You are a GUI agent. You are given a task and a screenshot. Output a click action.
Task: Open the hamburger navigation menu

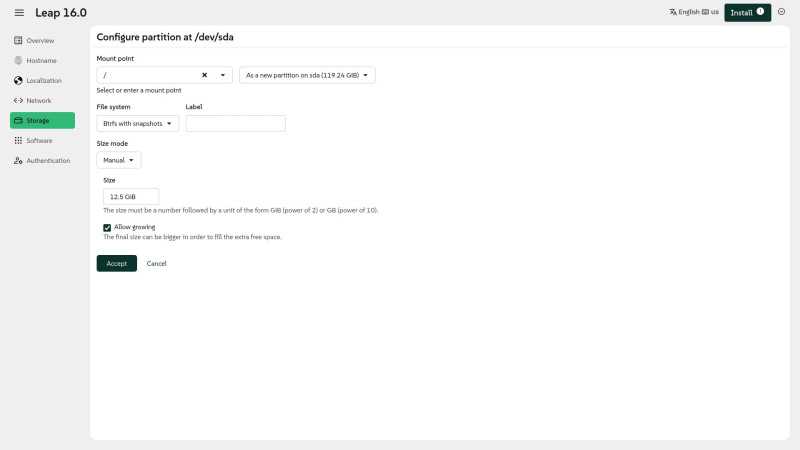click(x=19, y=13)
